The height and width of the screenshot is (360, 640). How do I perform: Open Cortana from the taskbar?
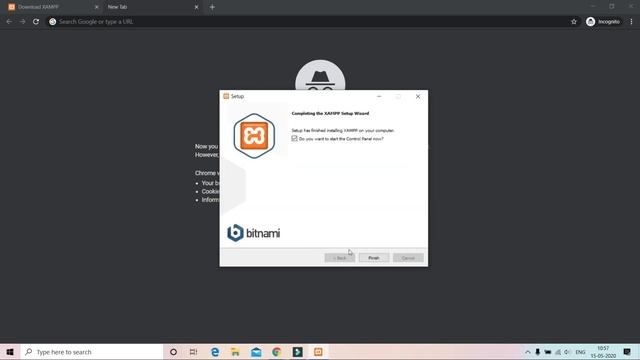pyautogui.click(x=173, y=352)
